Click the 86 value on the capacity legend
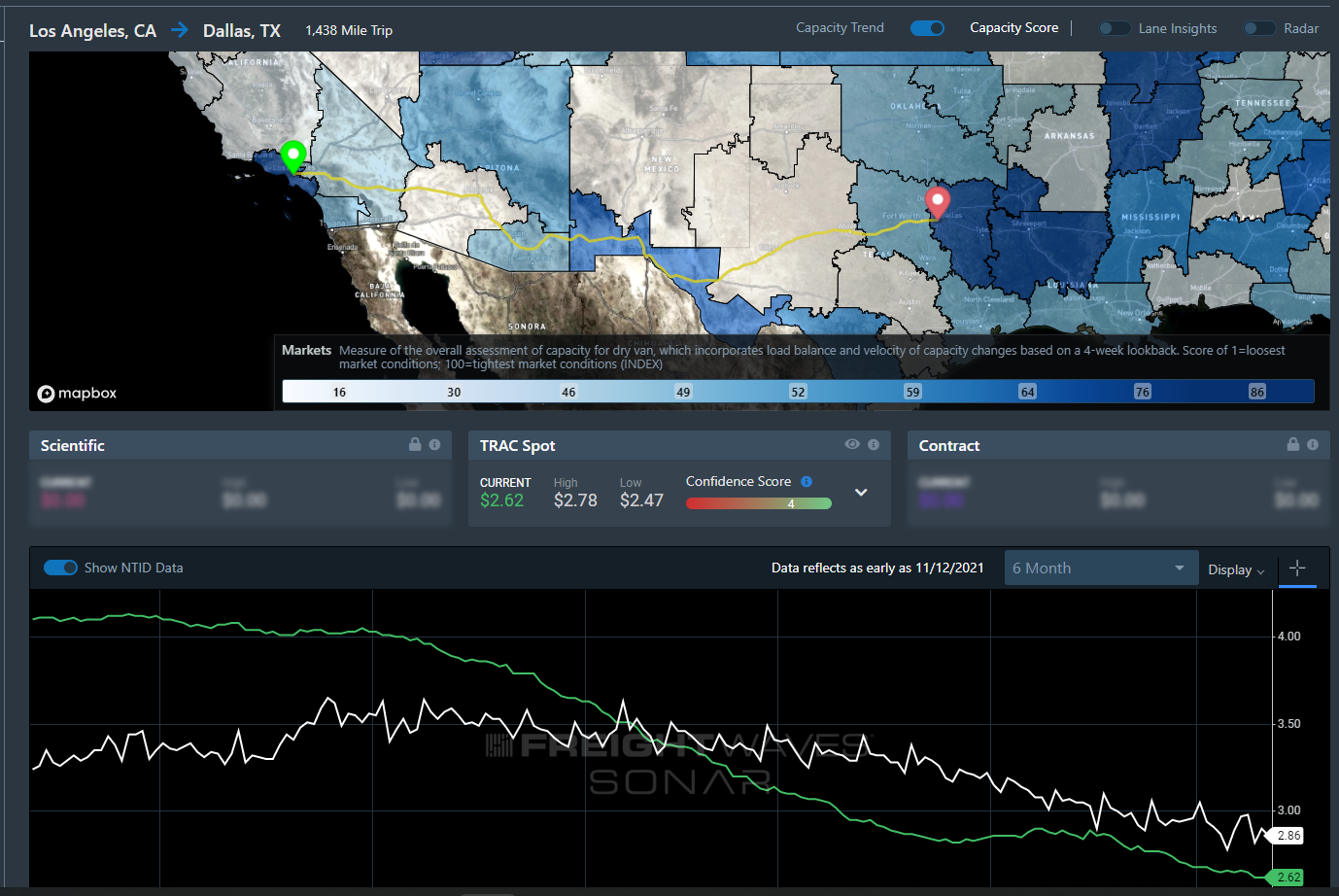The width and height of the screenshot is (1339, 896). (1257, 392)
